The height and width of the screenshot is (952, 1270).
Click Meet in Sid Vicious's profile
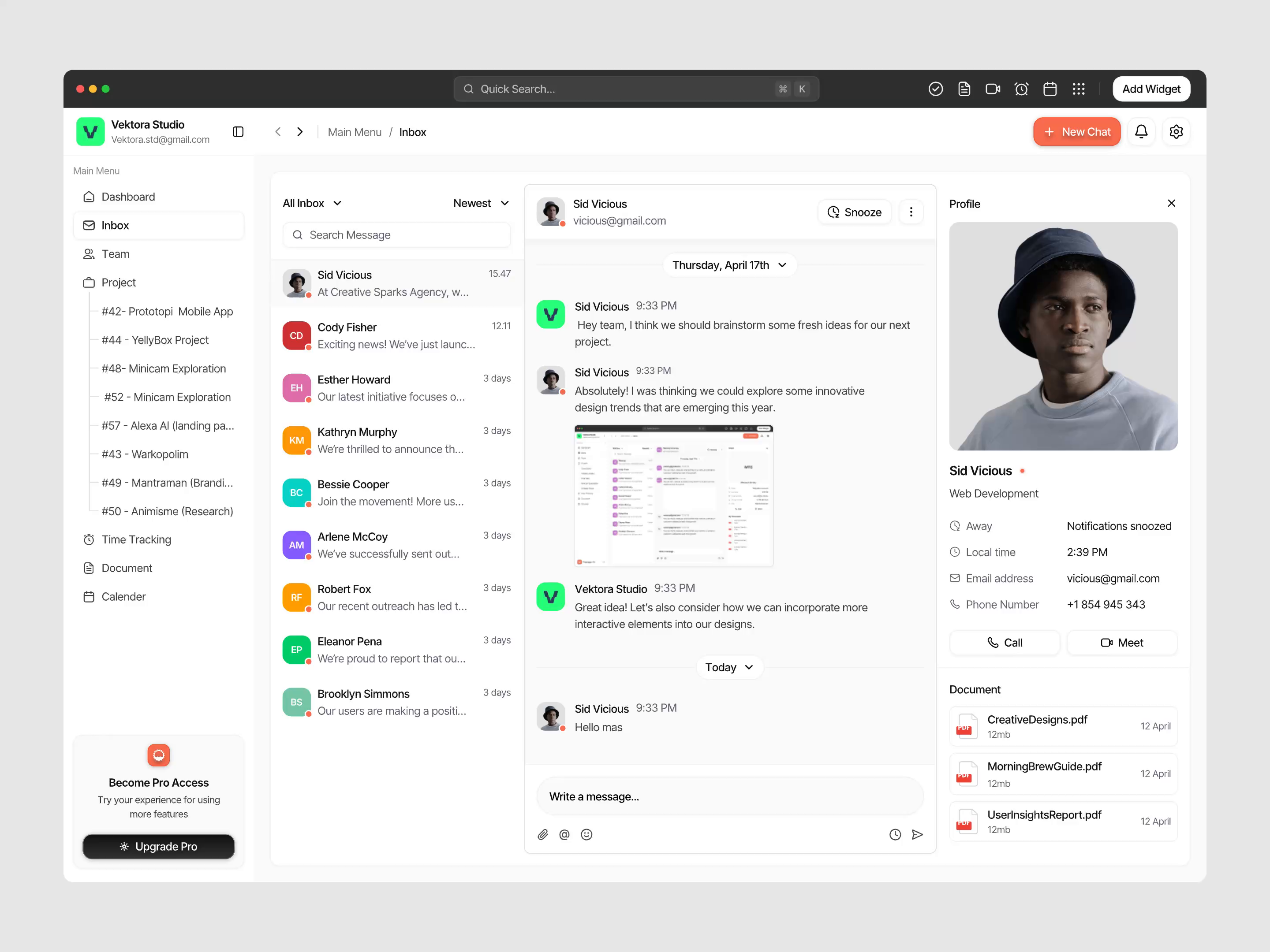pyautogui.click(x=1121, y=642)
